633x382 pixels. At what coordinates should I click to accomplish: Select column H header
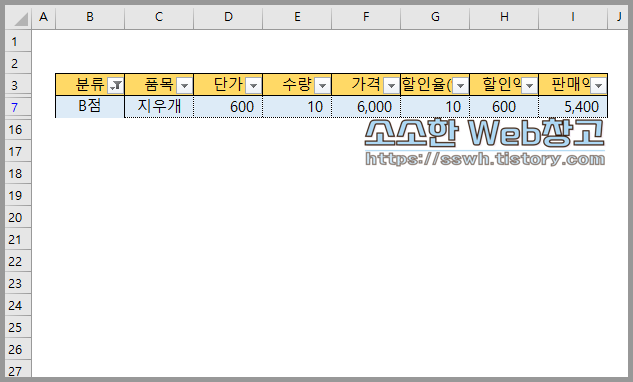pos(504,17)
